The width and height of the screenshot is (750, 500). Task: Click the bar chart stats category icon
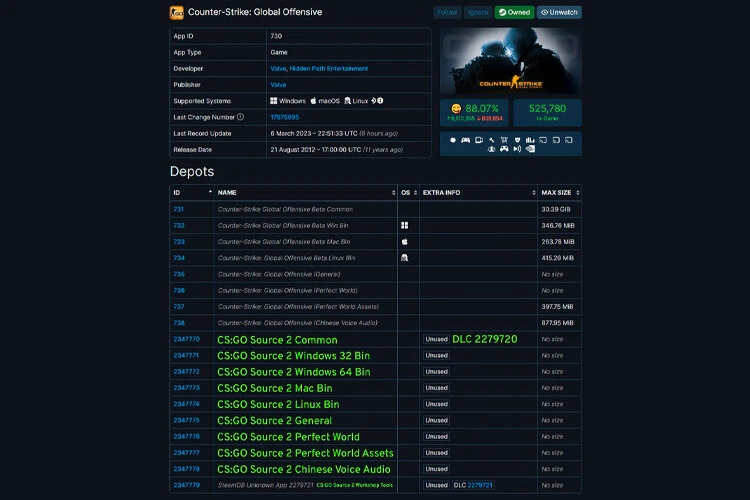click(530, 140)
